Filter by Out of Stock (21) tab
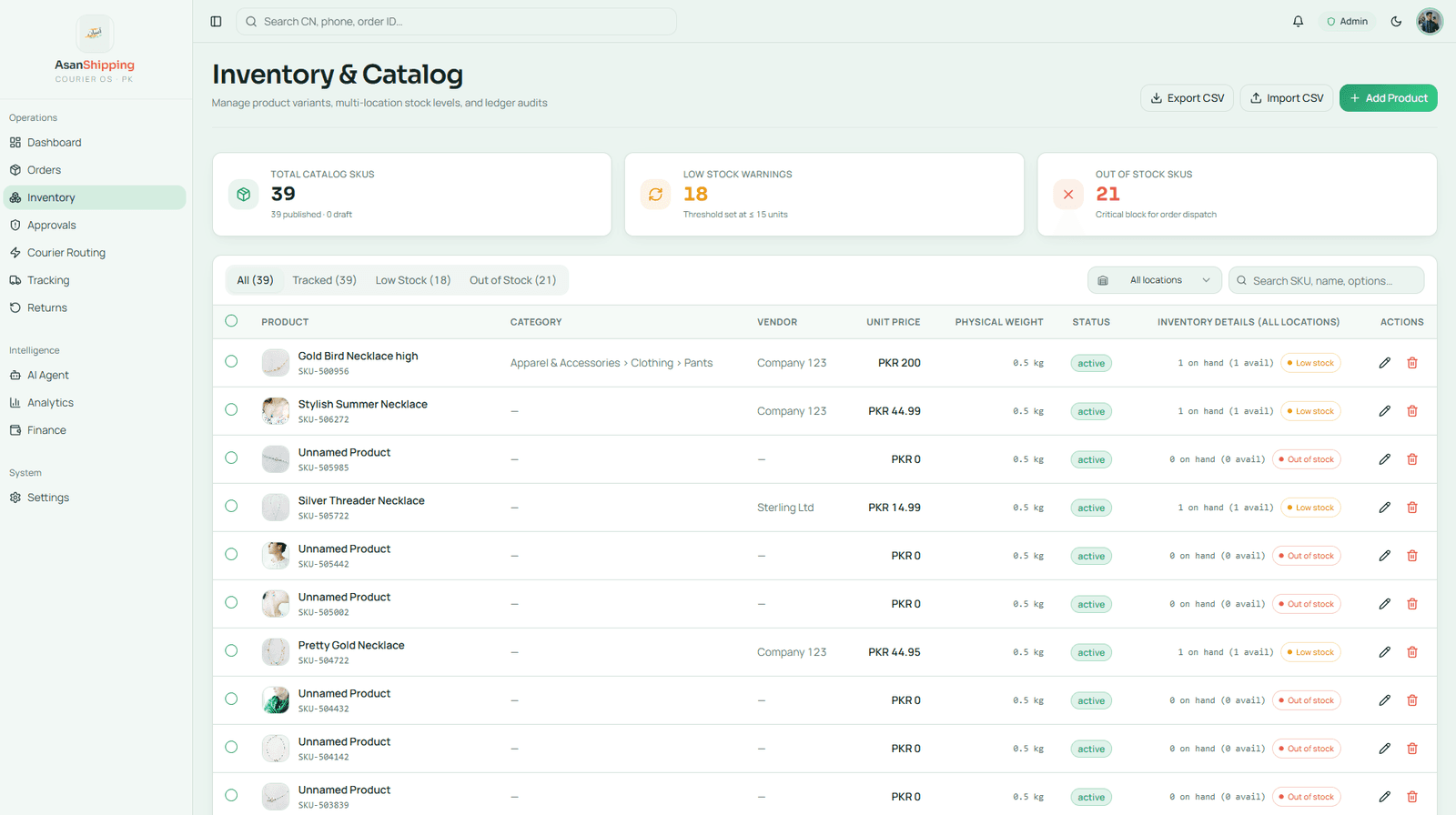The height and width of the screenshot is (815, 1456). (x=512, y=280)
